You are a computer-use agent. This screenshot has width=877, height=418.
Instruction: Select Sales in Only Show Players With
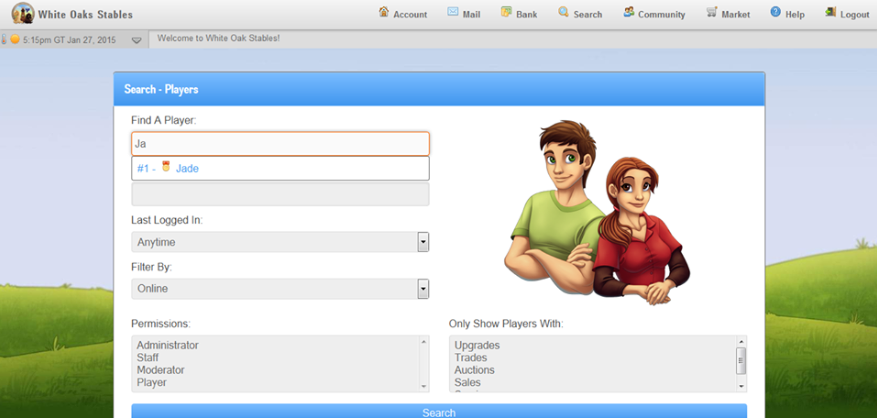click(468, 382)
